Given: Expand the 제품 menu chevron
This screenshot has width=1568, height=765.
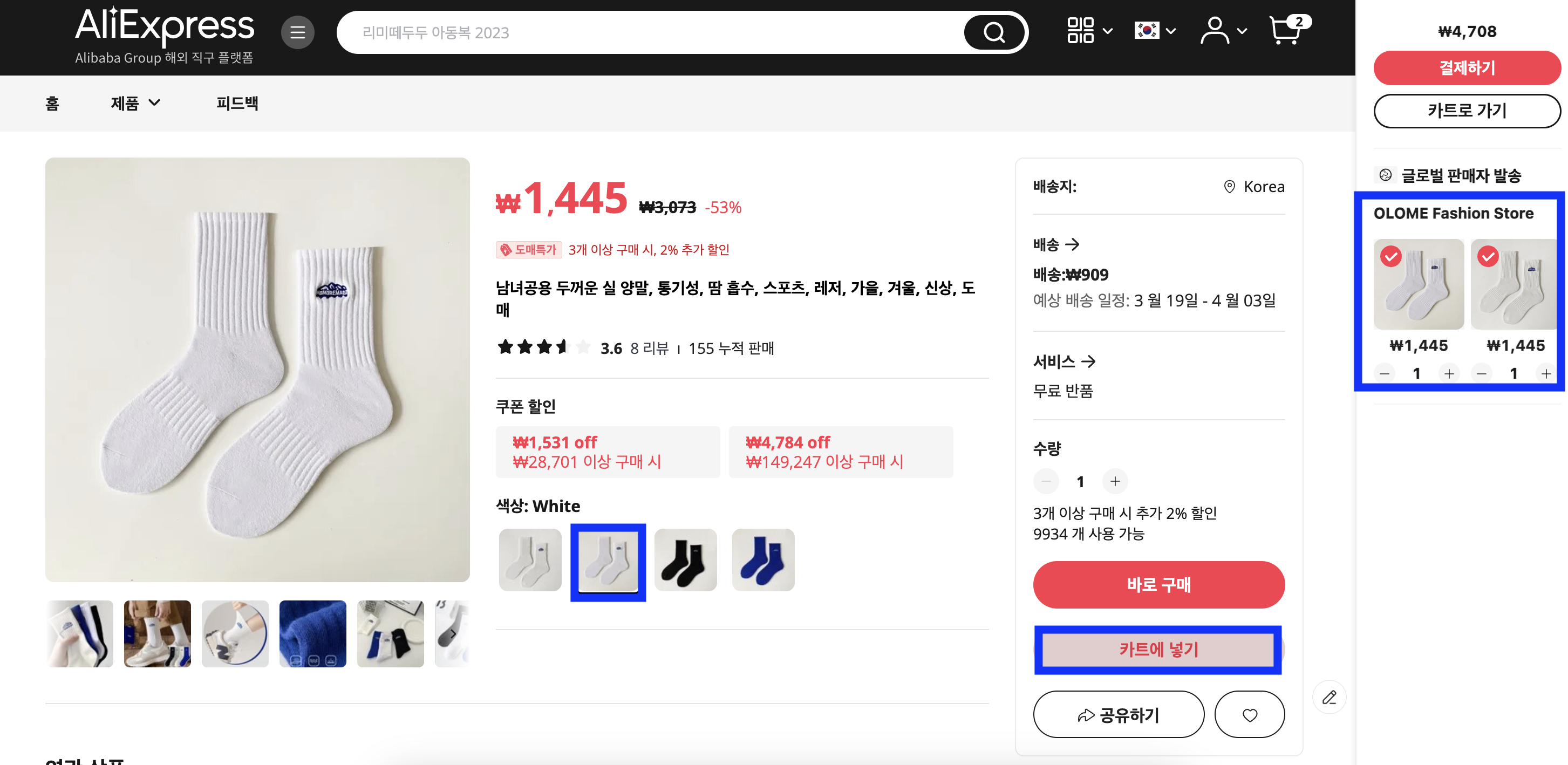Looking at the screenshot, I should (x=155, y=104).
